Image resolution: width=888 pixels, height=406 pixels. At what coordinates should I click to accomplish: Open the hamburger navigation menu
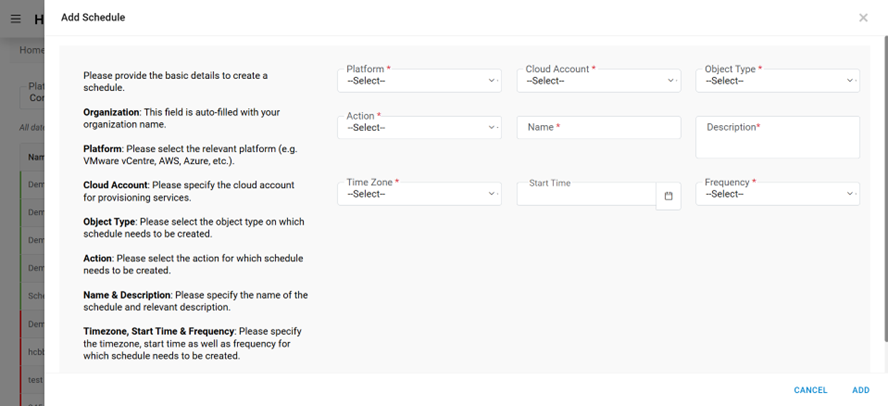click(15, 19)
